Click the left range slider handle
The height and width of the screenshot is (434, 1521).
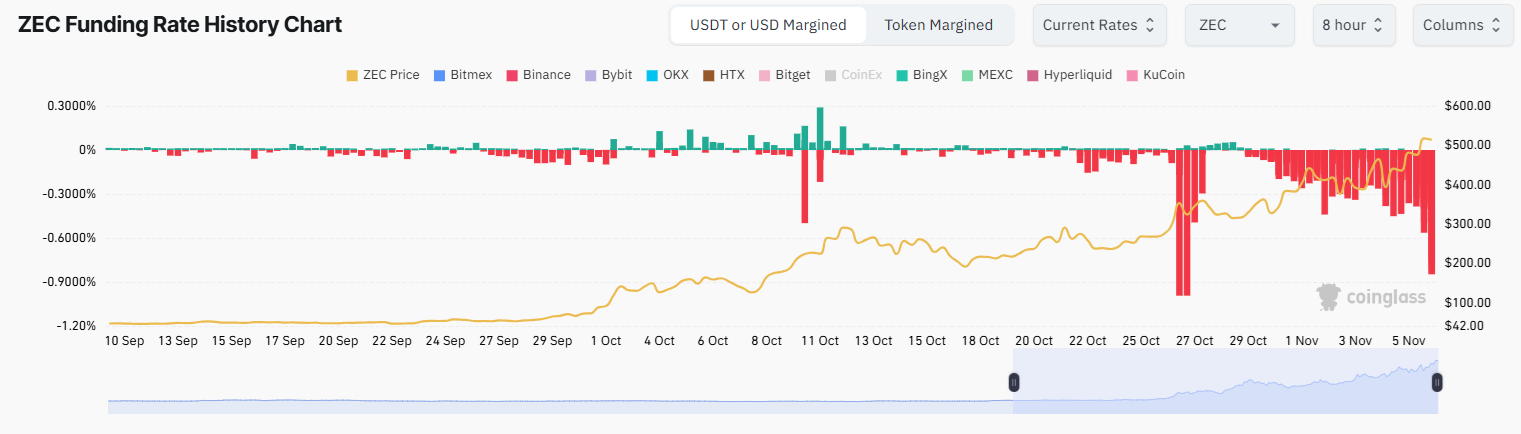[1014, 382]
